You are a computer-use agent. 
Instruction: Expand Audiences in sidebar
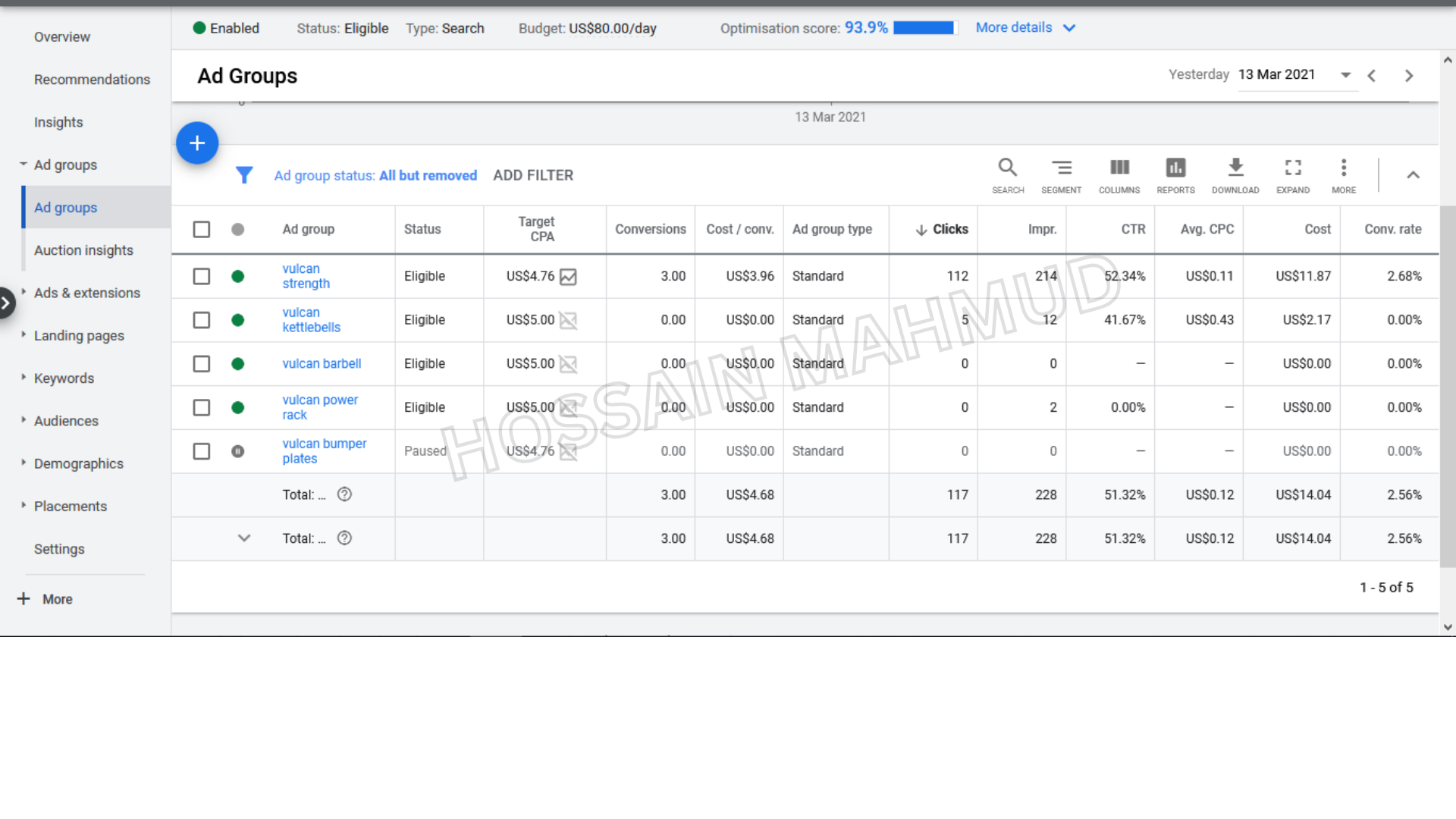click(24, 419)
